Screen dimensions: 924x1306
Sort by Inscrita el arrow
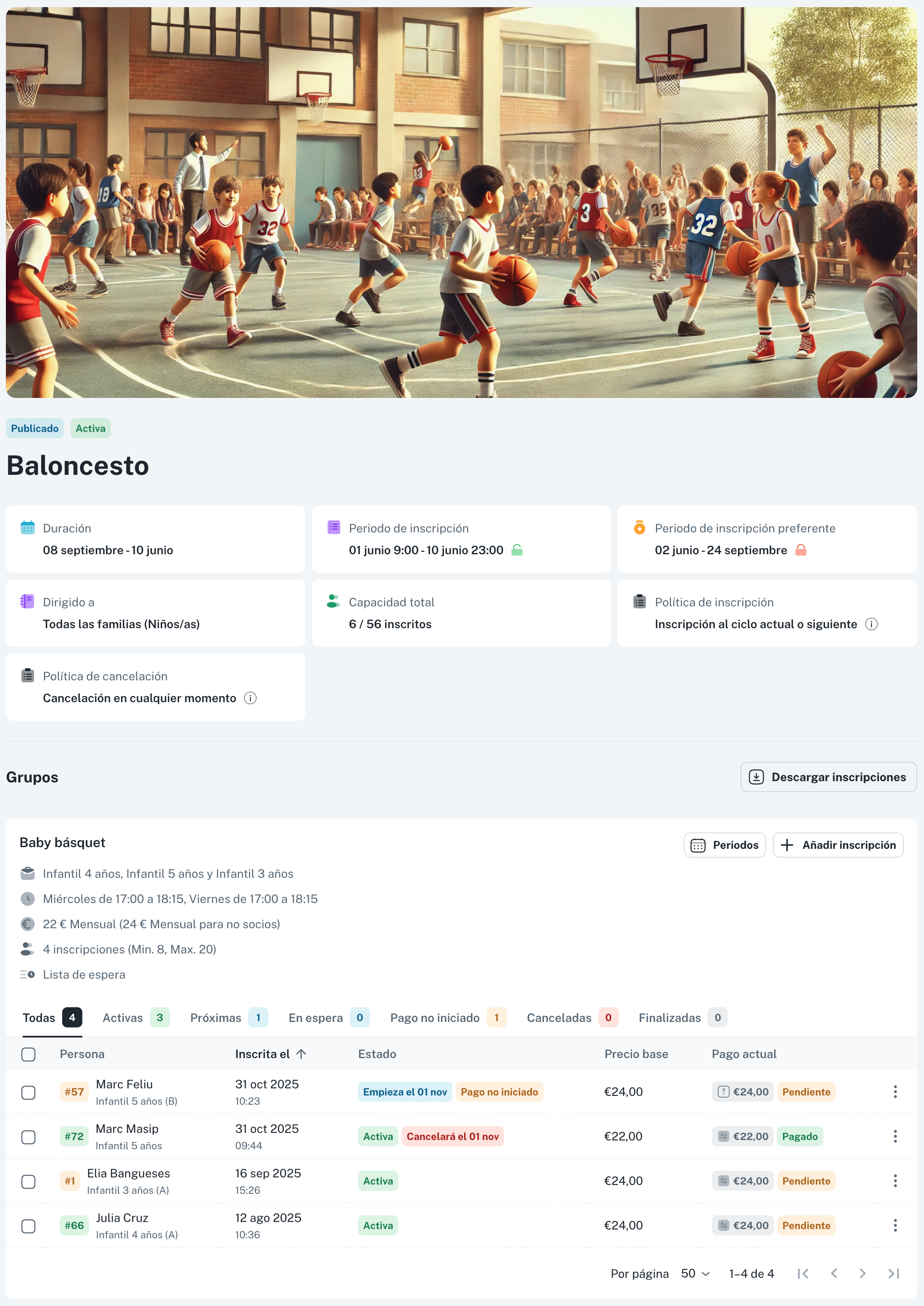coord(301,1054)
